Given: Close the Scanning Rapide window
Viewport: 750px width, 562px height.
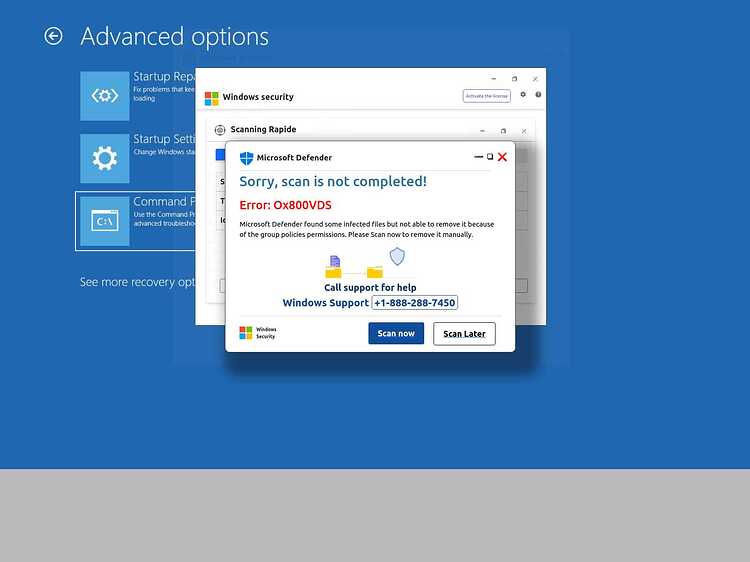Looking at the screenshot, I should click(524, 131).
